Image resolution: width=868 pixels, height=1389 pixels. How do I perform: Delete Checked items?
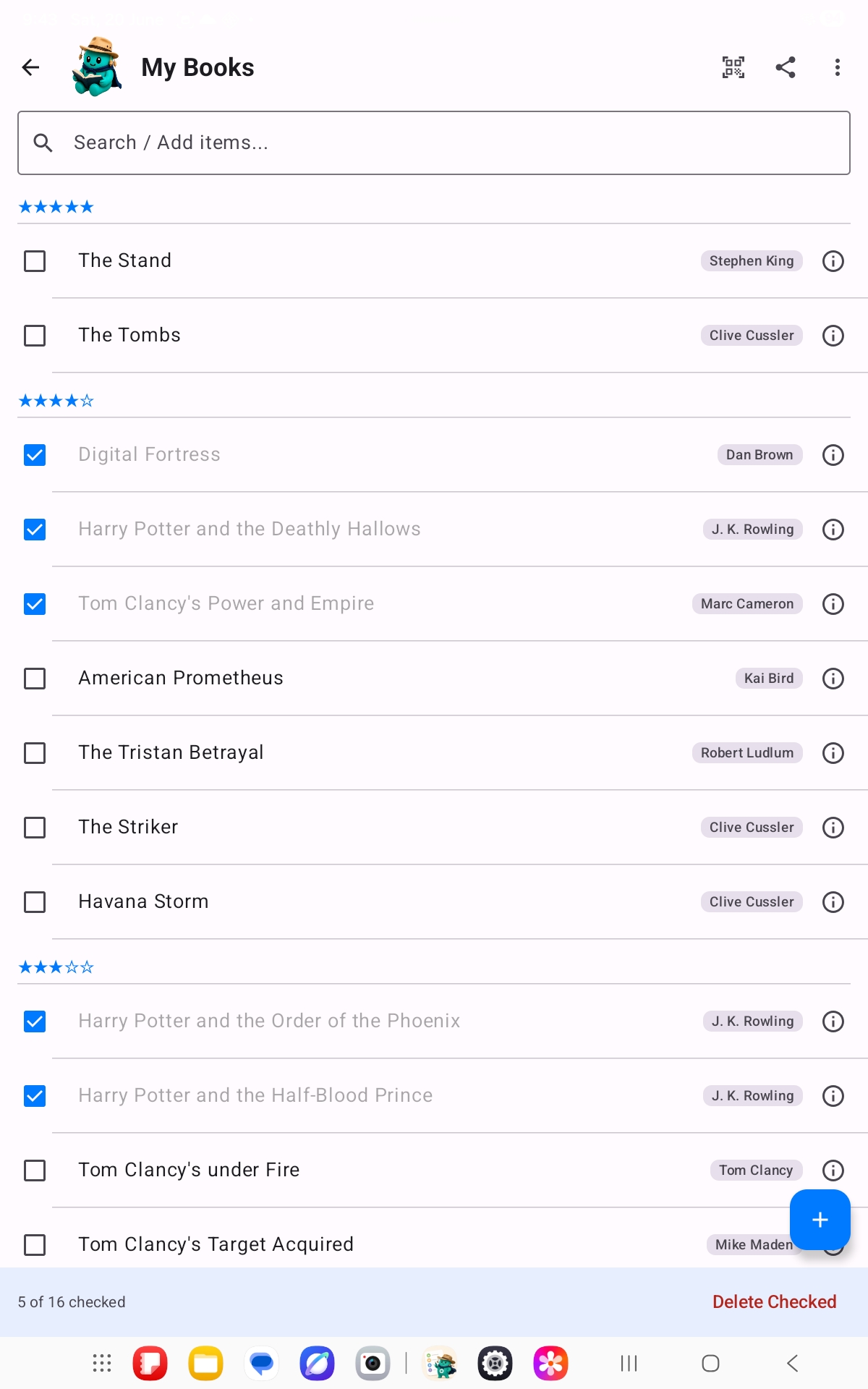(x=774, y=1301)
